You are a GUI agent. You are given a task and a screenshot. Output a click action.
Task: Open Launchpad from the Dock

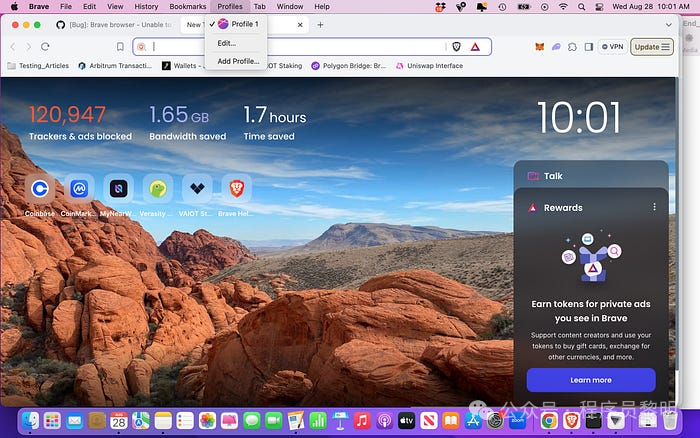tap(52, 421)
